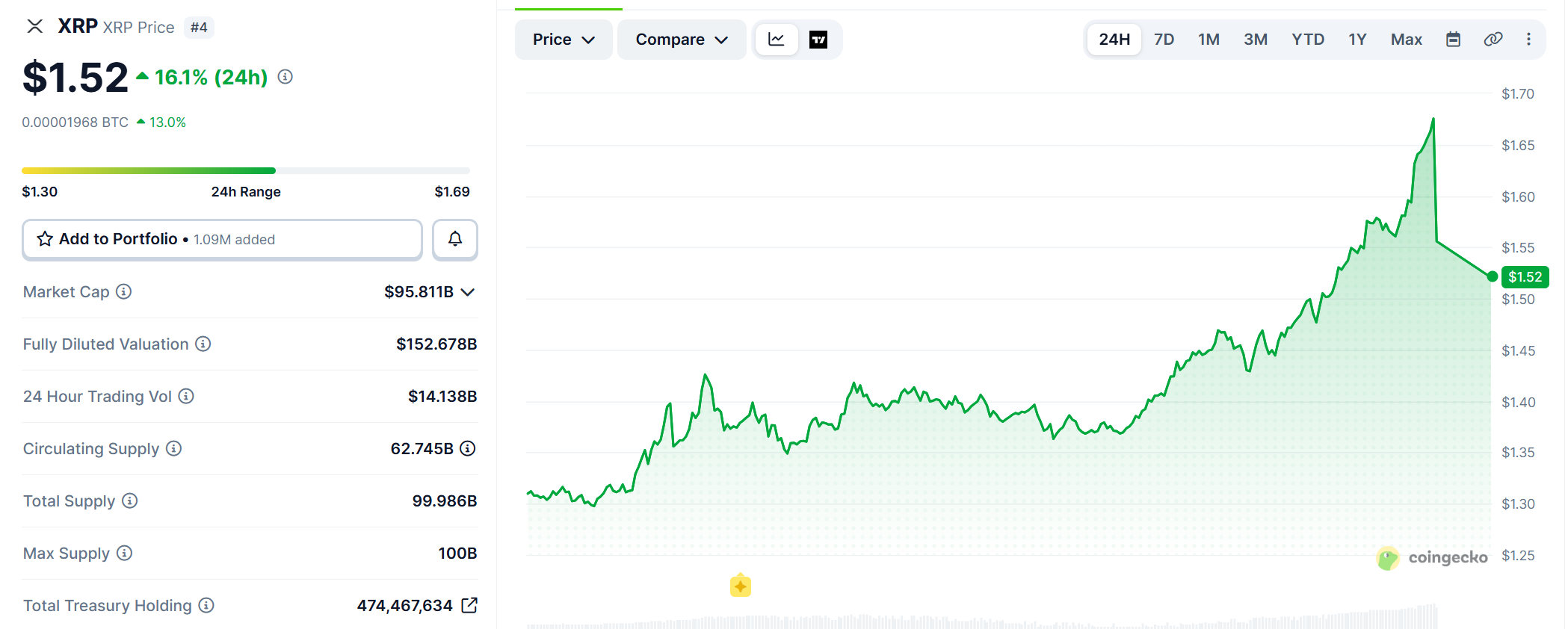Click the XRP logo icon
The width and height of the screenshot is (1568, 629).
[35, 27]
